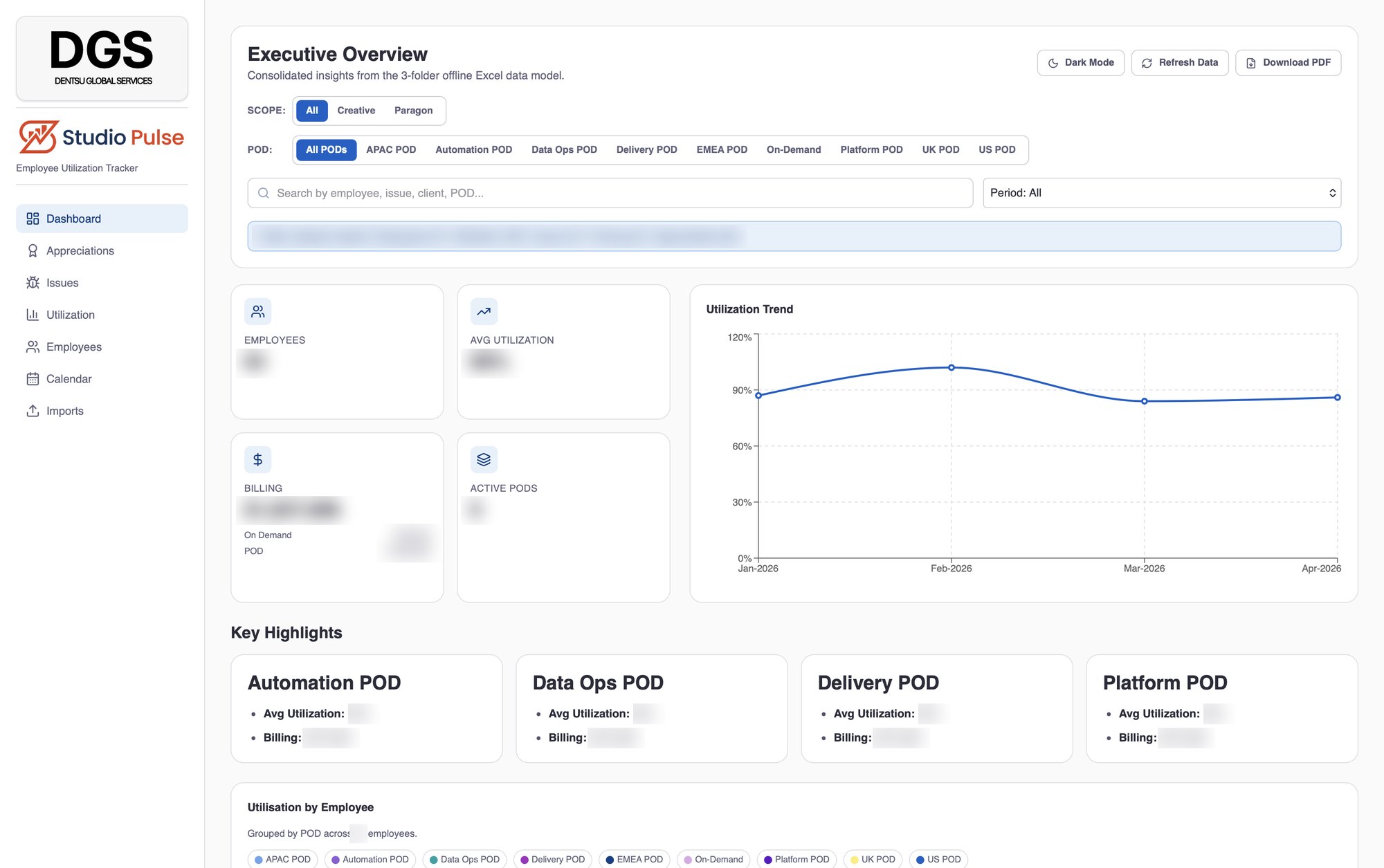Click the Billing dollar sign icon
1384x868 pixels.
(257, 460)
